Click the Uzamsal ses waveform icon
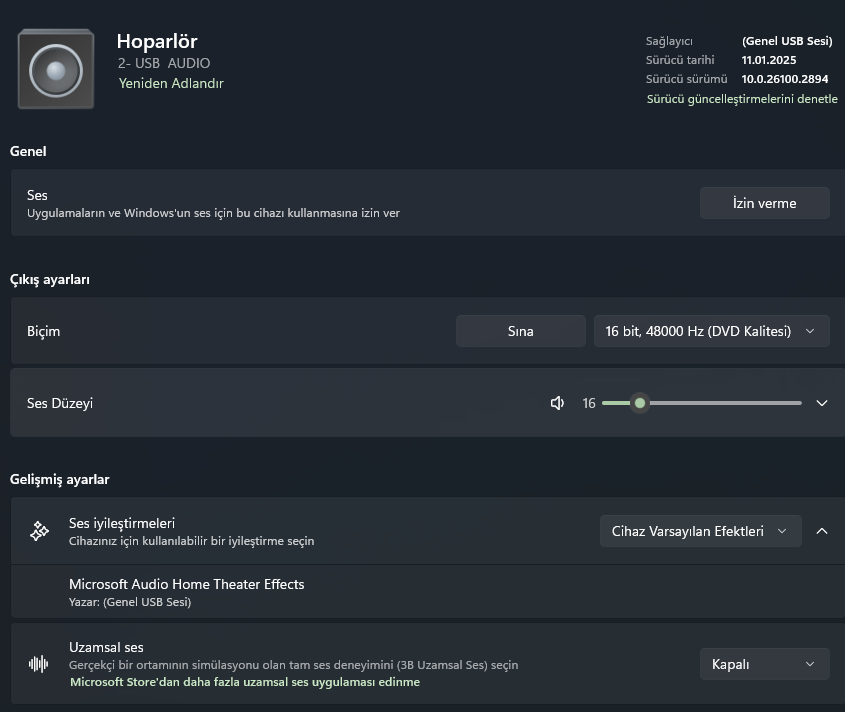The height and width of the screenshot is (712, 845). [x=39, y=664]
